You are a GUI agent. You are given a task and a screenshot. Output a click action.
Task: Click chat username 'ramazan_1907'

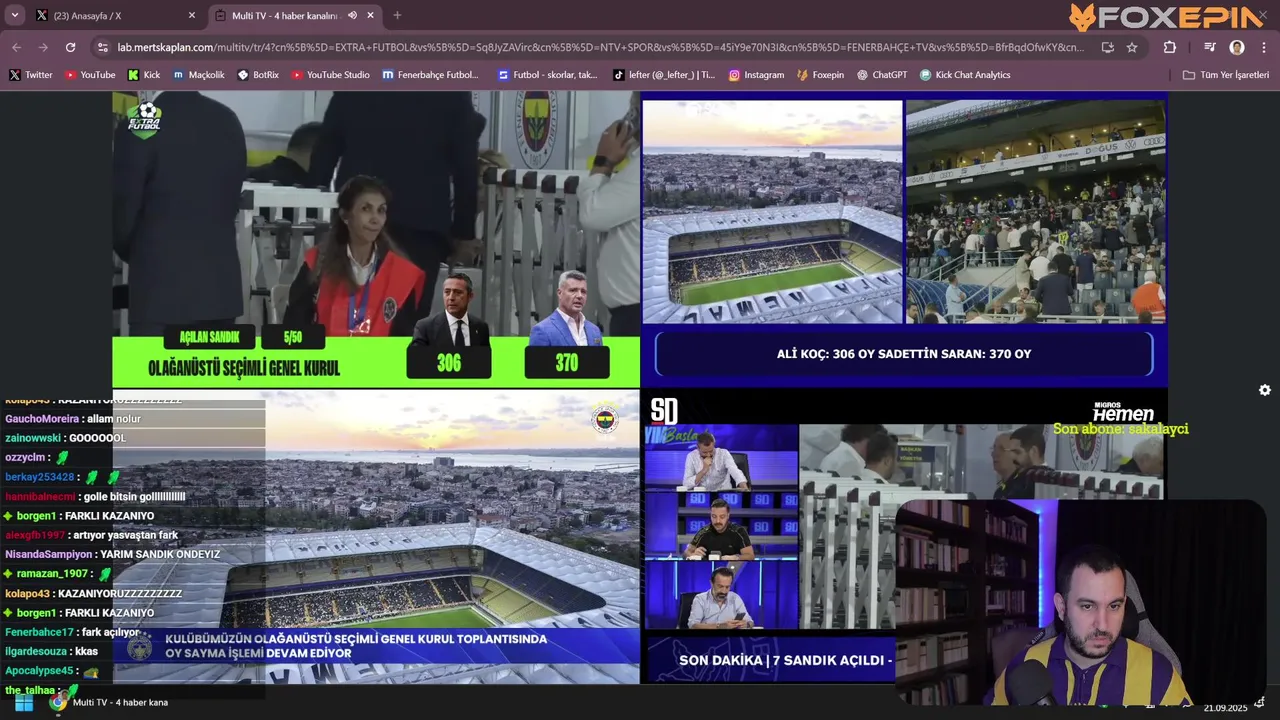pyautogui.click(x=53, y=574)
